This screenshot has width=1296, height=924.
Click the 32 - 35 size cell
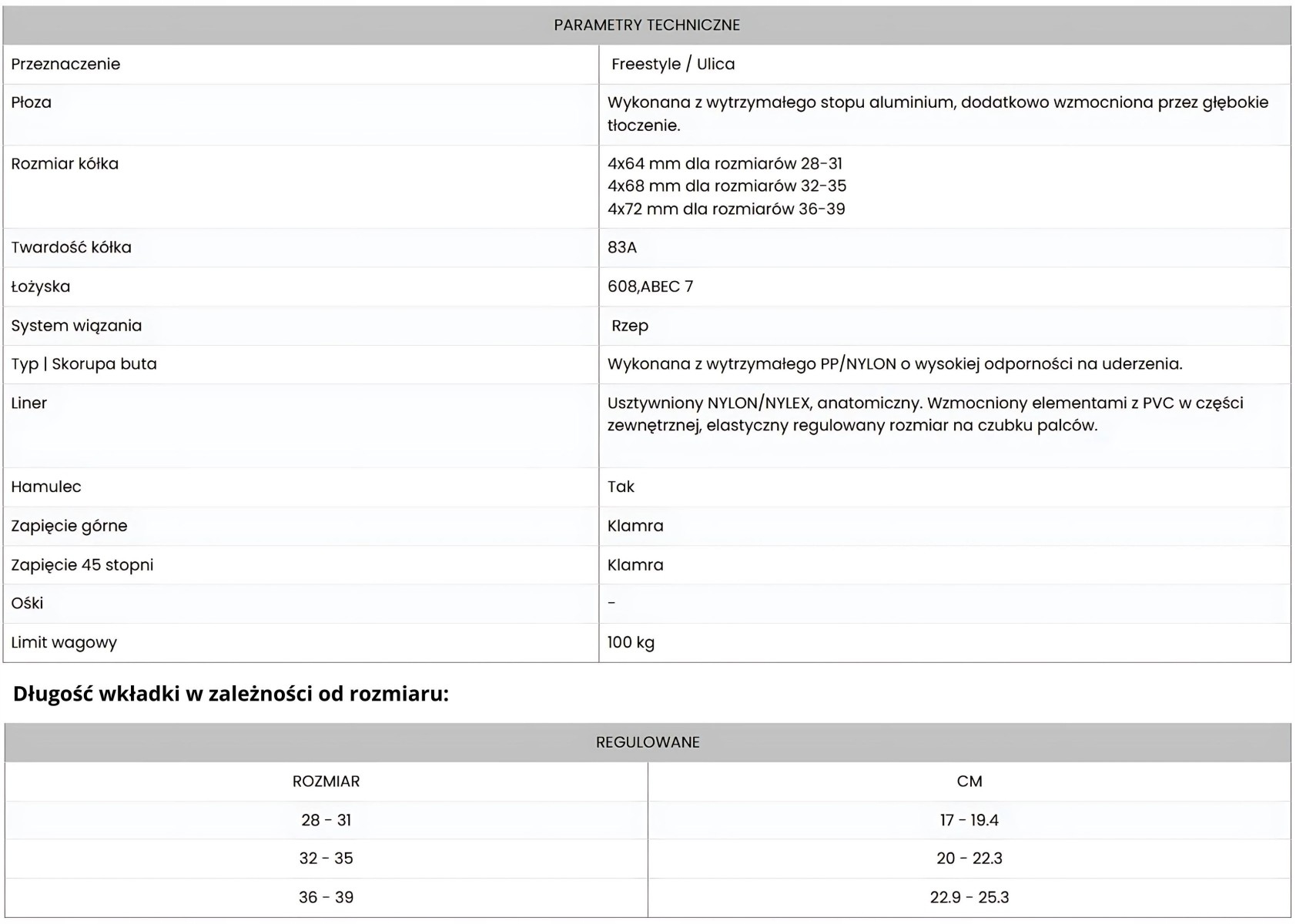tap(327, 859)
